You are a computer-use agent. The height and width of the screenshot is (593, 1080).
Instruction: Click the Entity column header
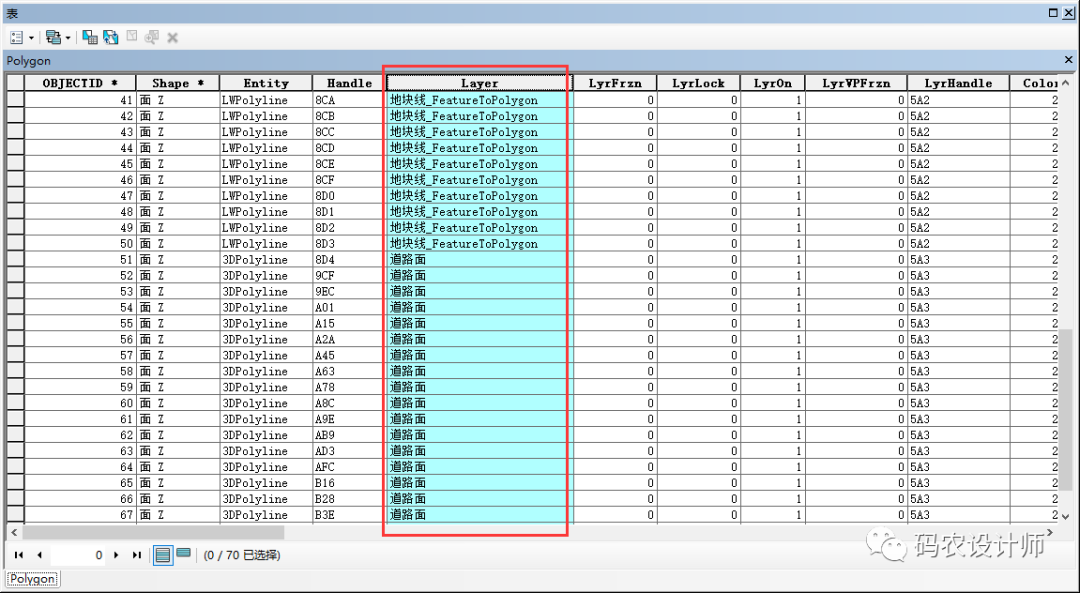click(265, 83)
